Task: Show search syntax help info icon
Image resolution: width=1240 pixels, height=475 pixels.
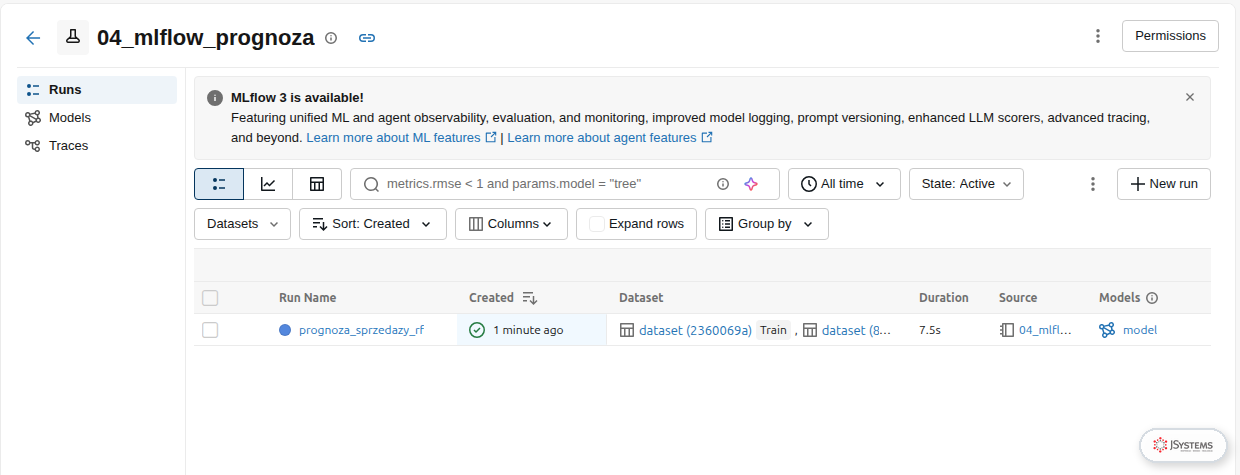Action: 723,184
